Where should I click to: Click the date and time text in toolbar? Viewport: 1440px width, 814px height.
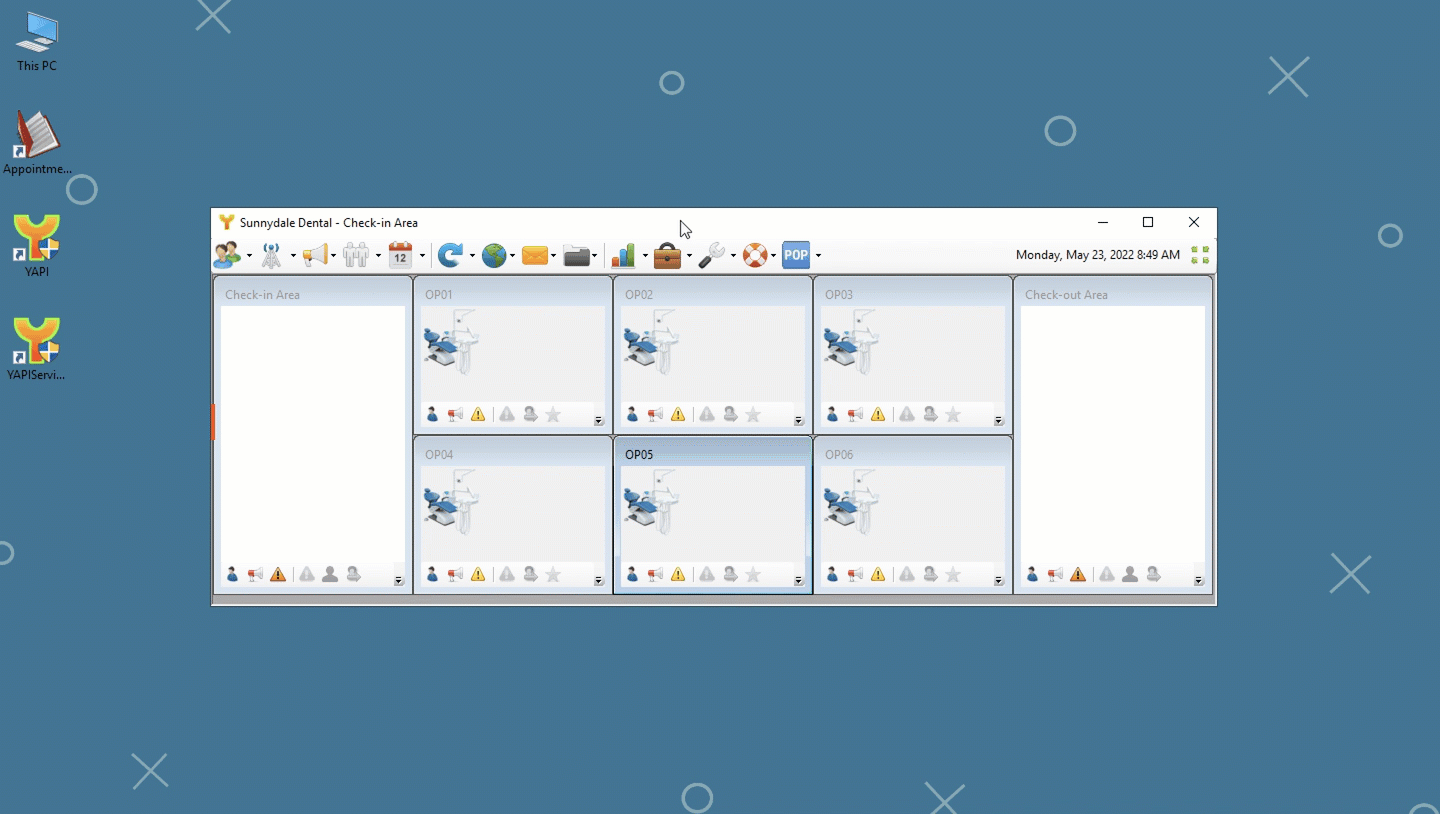coord(1098,255)
